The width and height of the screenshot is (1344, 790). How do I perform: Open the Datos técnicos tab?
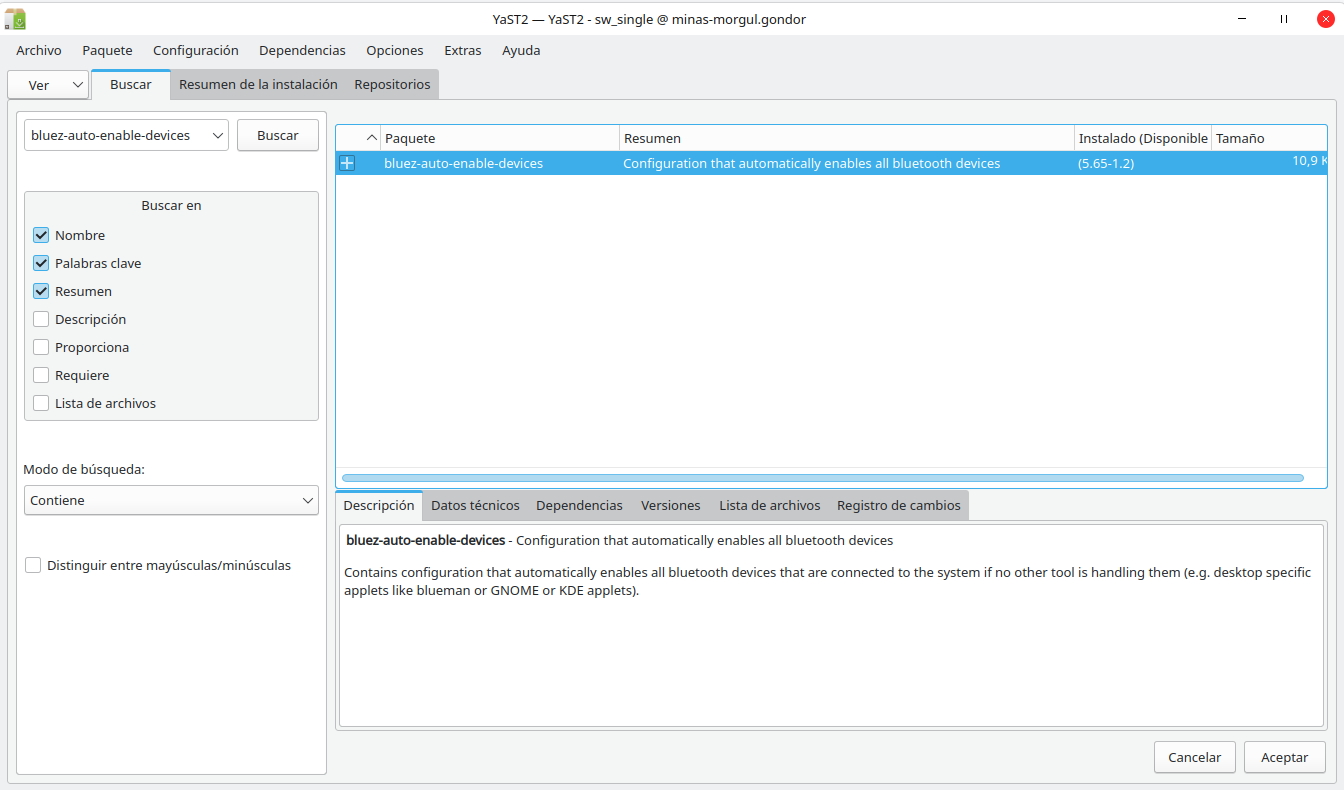point(475,505)
